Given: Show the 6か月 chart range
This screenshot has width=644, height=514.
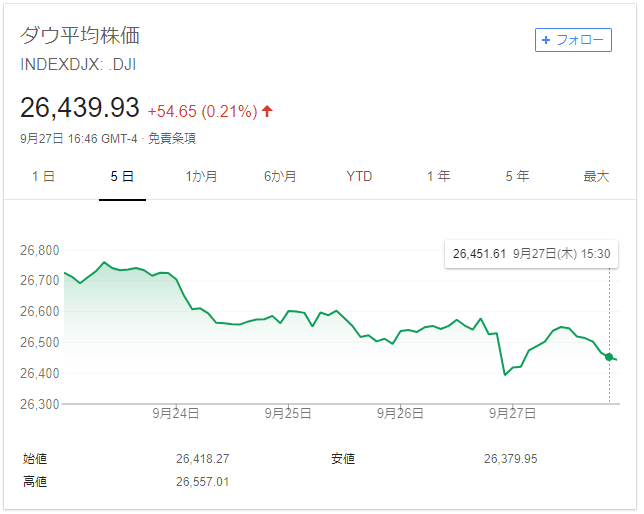Looking at the screenshot, I should (x=280, y=177).
